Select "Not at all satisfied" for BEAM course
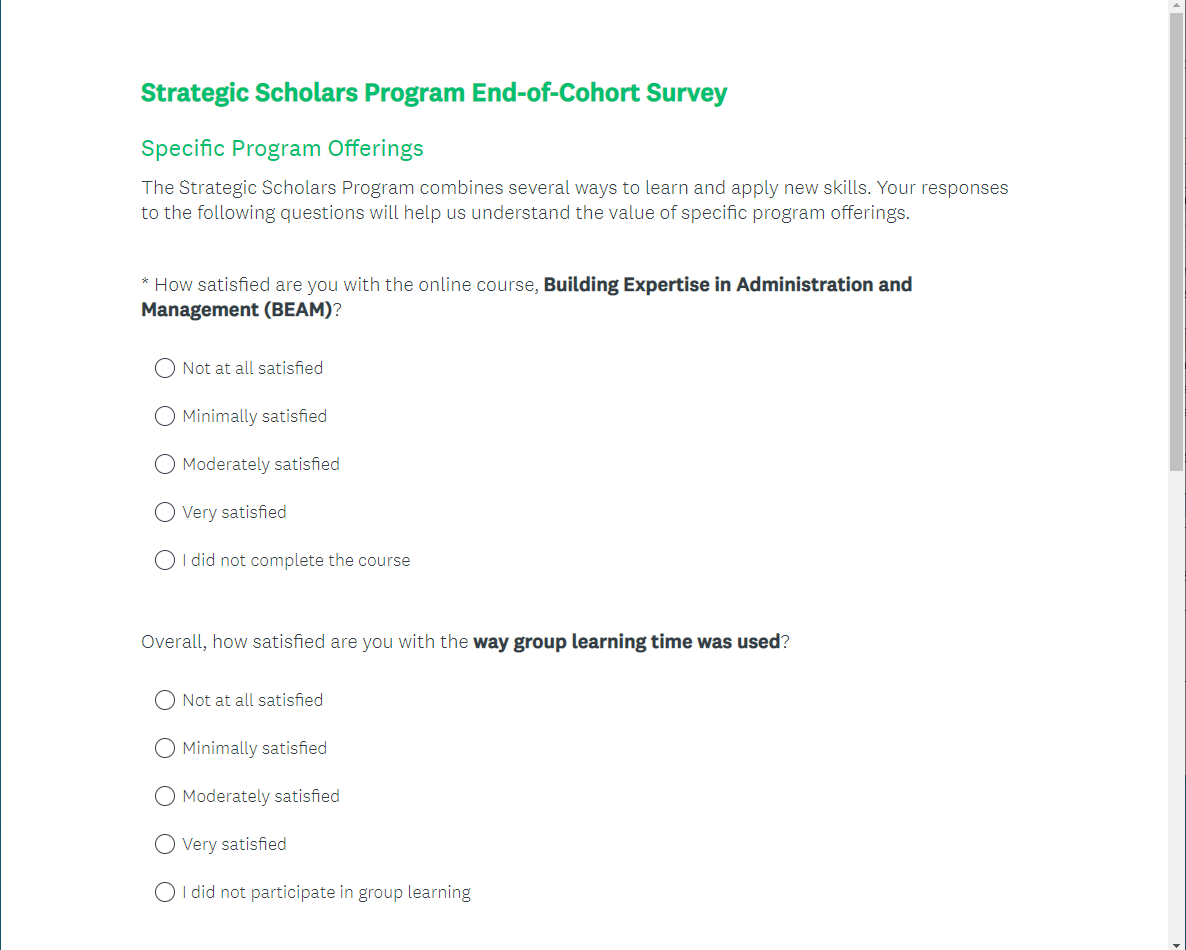 165,368
